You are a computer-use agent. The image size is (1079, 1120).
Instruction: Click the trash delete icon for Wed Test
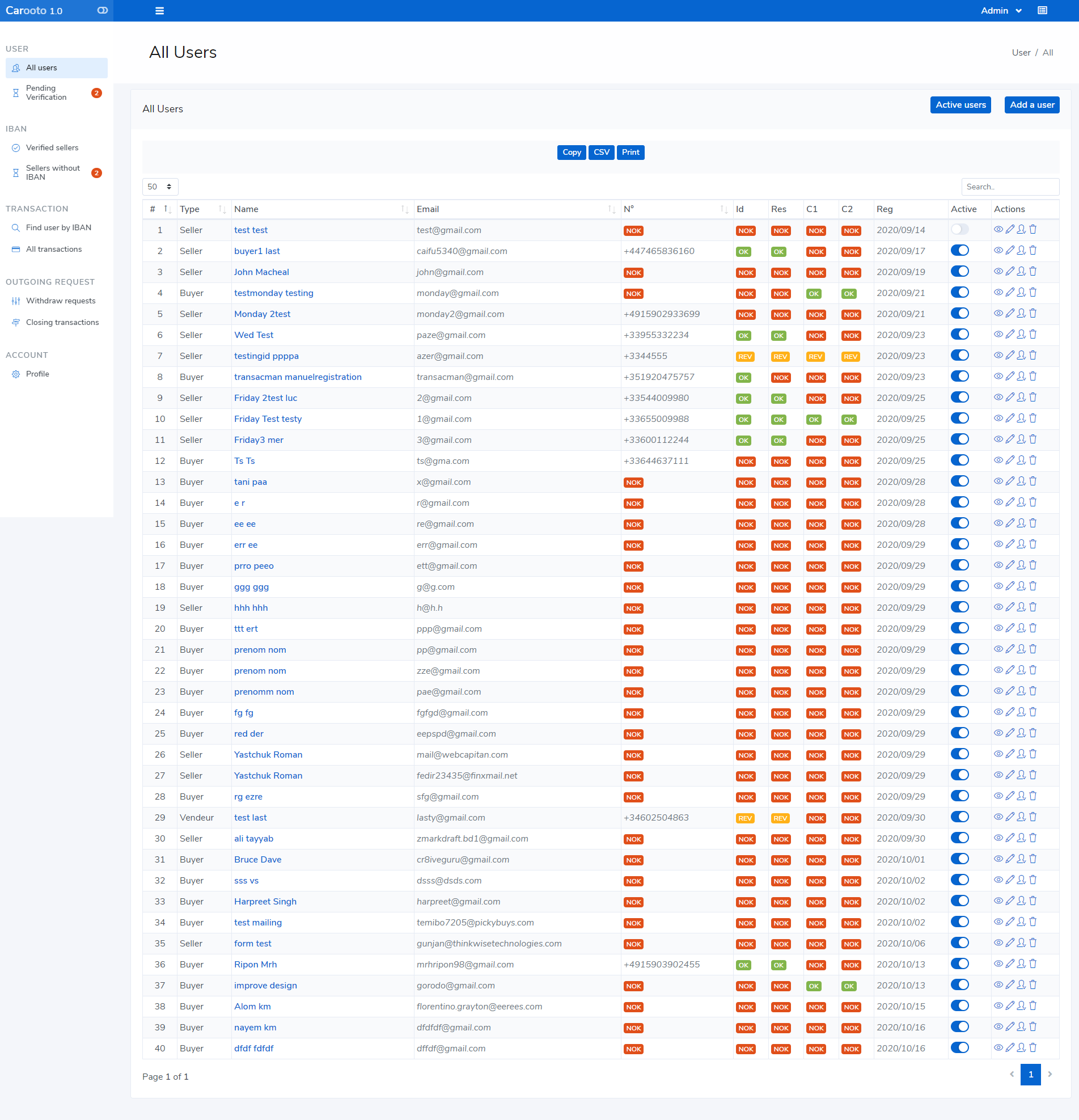point(1033,334)
